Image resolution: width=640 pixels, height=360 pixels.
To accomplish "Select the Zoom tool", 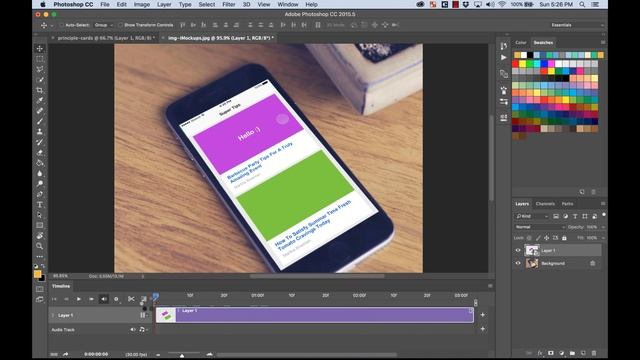I will coord(40,246).
